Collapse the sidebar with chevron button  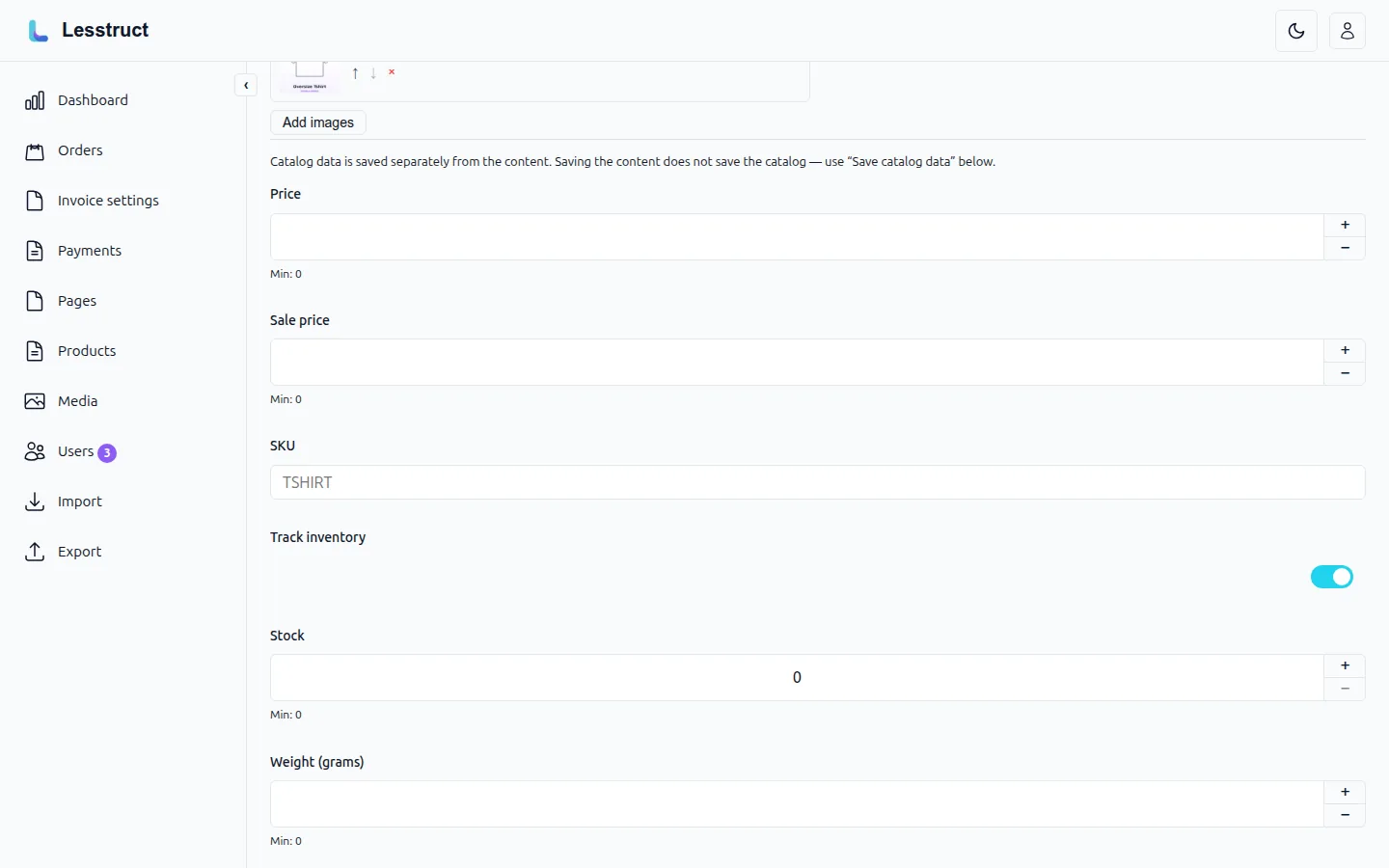[x=246, y=86]
